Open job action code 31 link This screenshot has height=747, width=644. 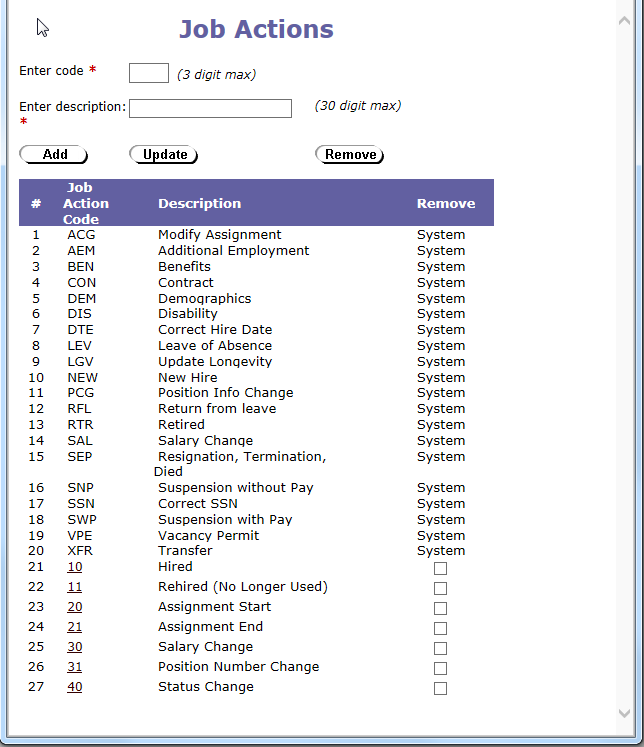click(x=75, y=667)
